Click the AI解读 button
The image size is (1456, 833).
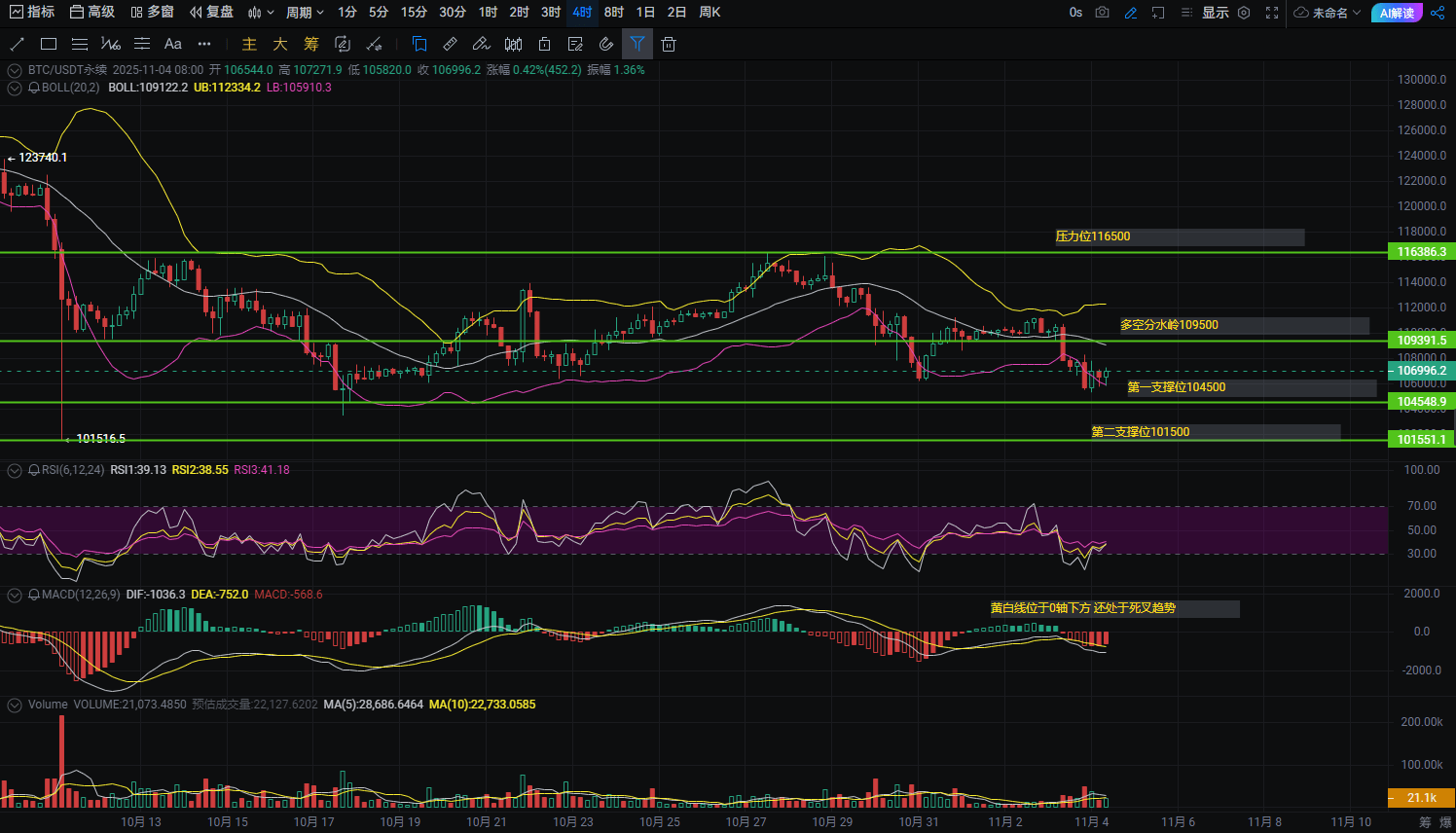[x=1397, y=13]
